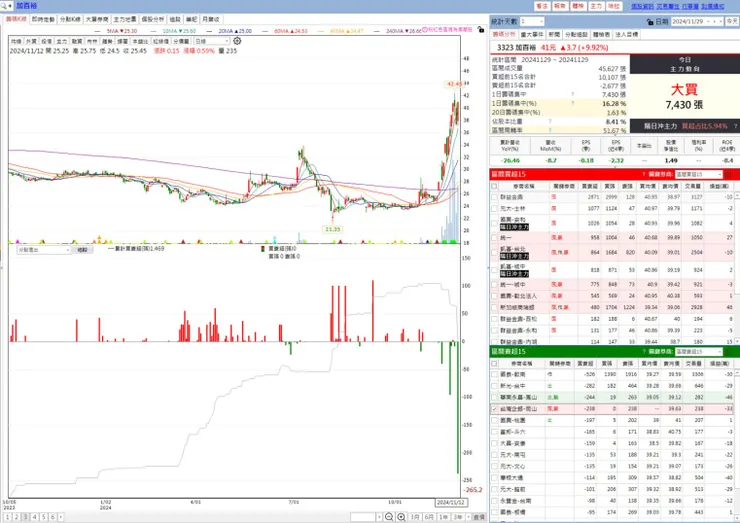Click the 3月 range button
The height and width of the screenshot is (523, 740).
point(415,517)
